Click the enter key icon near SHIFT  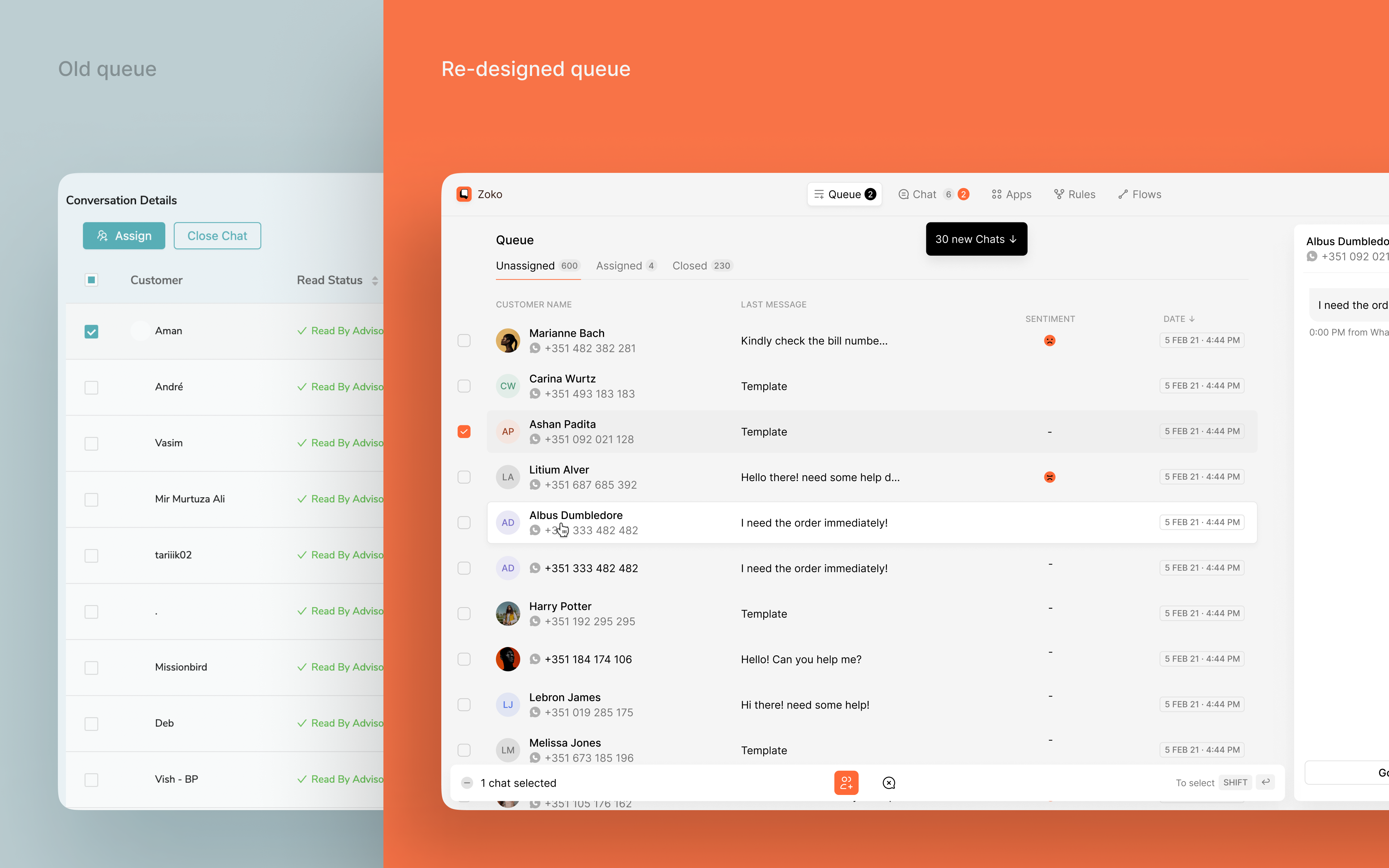pos(1265,782)
